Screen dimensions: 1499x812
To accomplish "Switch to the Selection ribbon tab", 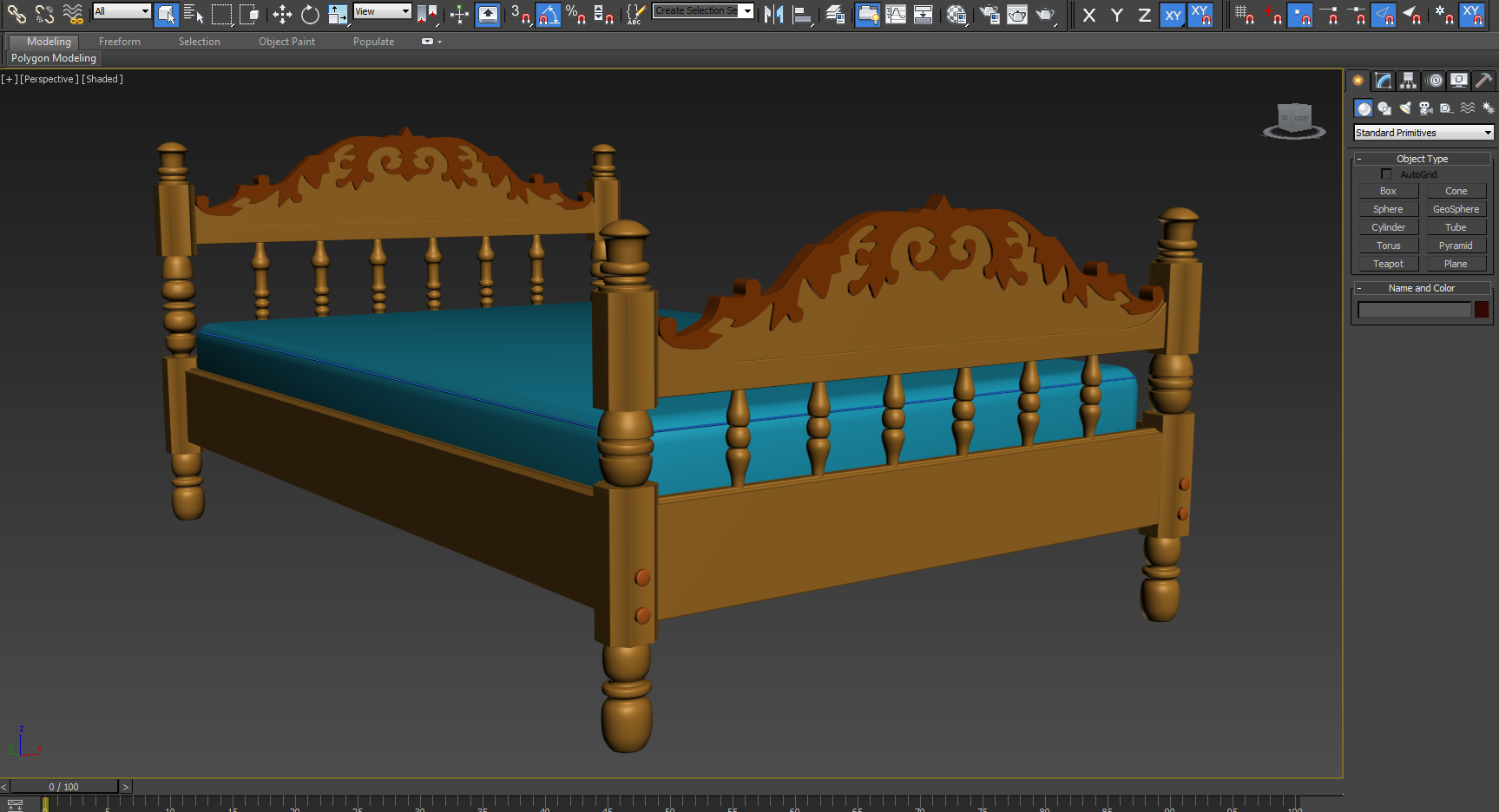I will pos(200,42).
